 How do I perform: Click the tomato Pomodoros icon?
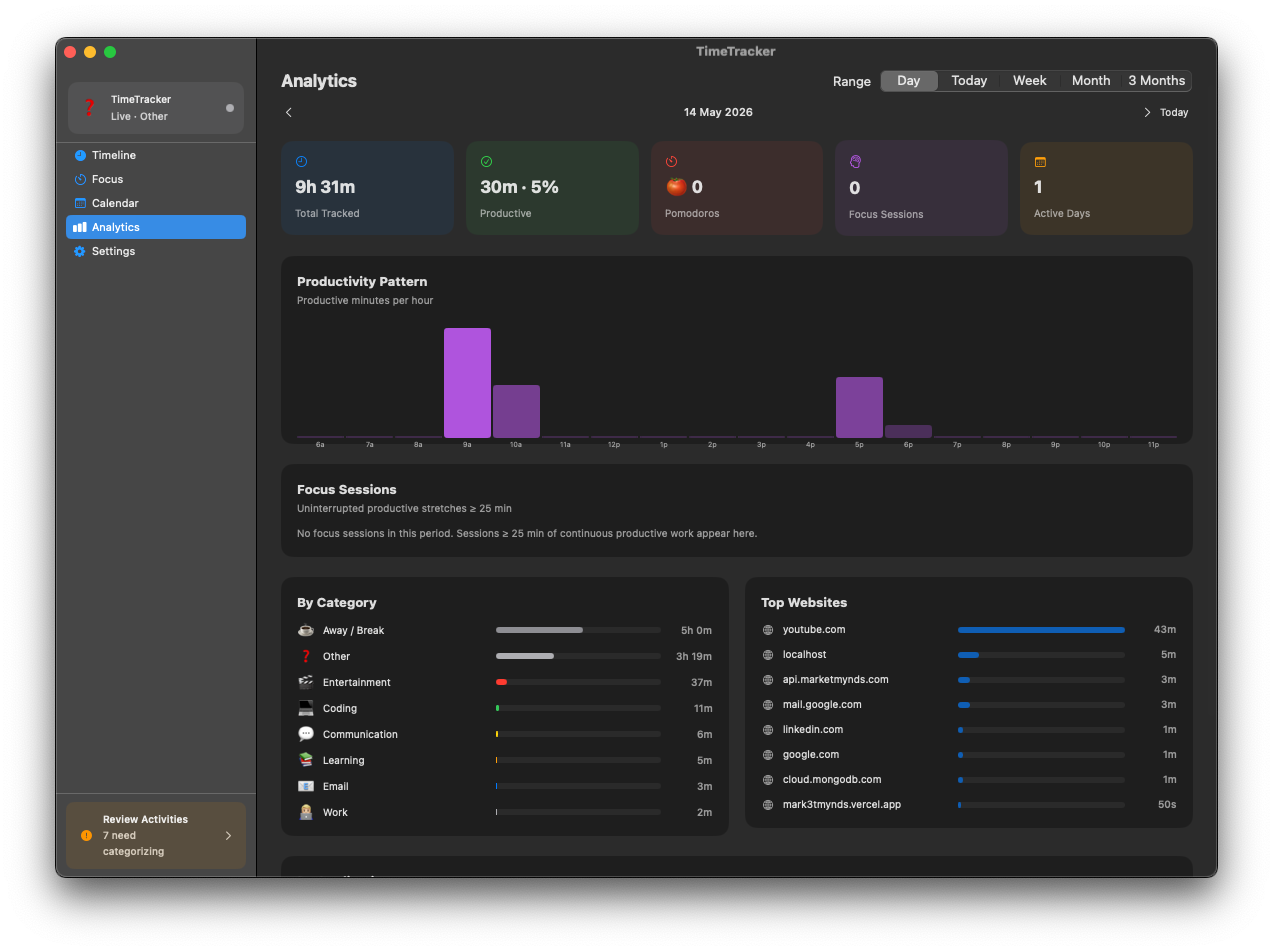(676, 187)
